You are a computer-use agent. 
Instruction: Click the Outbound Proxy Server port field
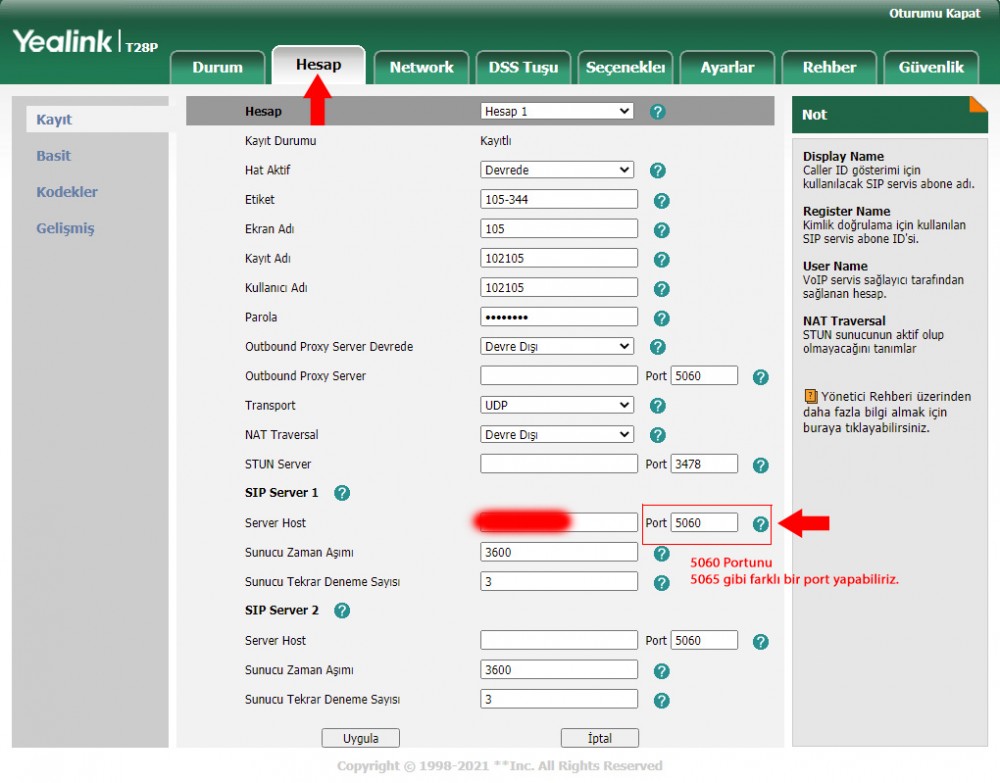(x=704, y=376)
